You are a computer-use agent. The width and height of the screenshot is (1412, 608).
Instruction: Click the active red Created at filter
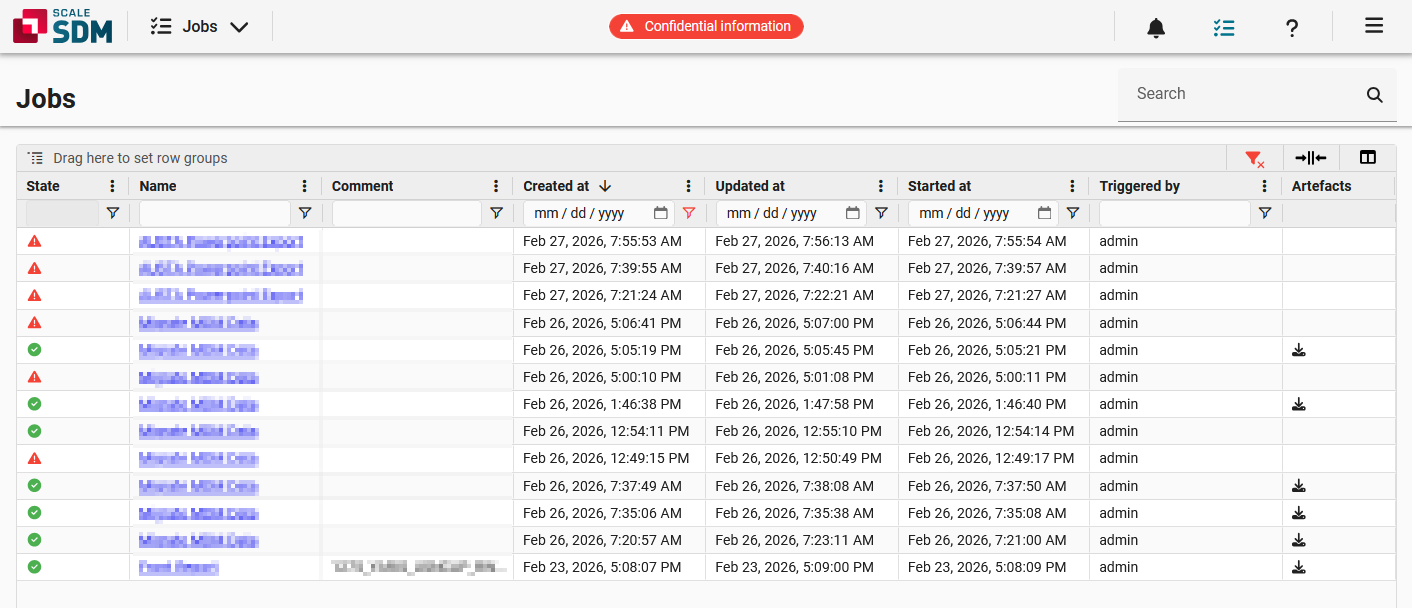688,213
